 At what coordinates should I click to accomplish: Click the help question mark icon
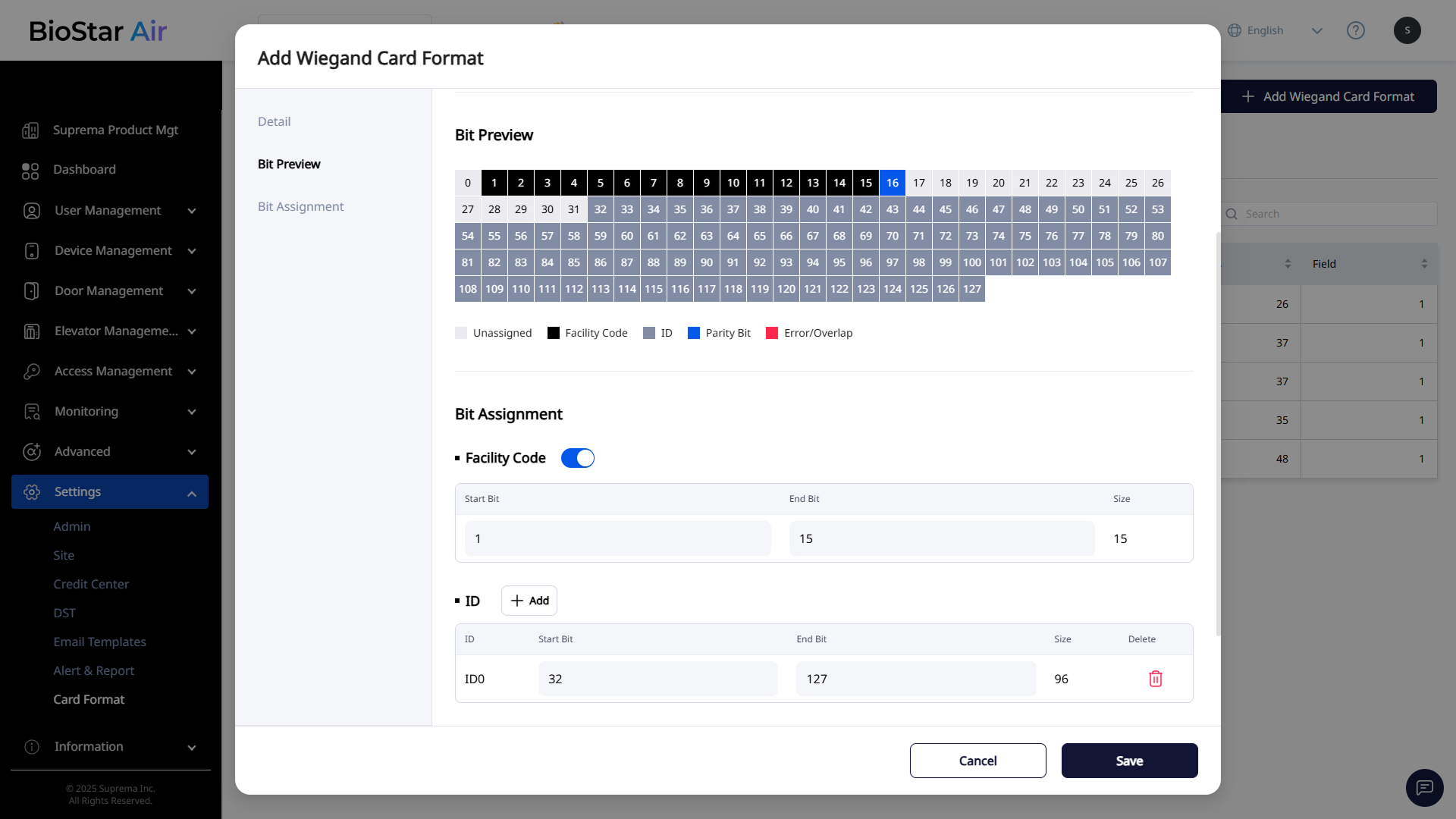[1355, 30]
